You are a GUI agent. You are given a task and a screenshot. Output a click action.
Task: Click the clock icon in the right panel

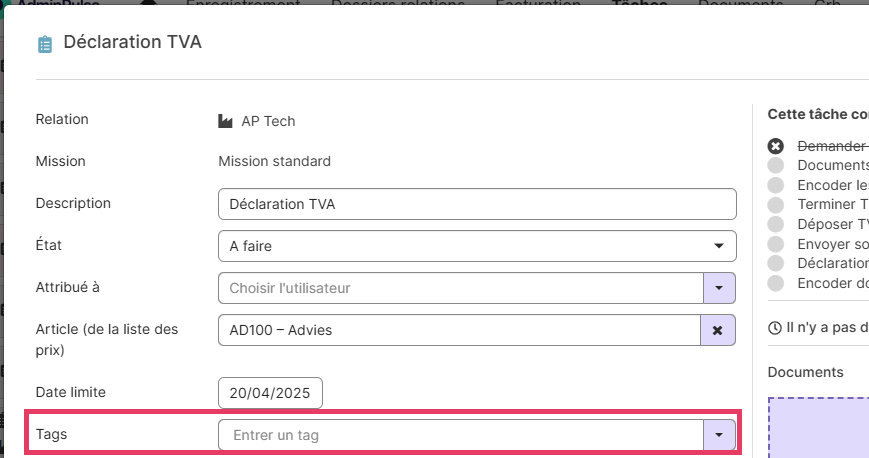pyautogui.click(x=775, y=327)
